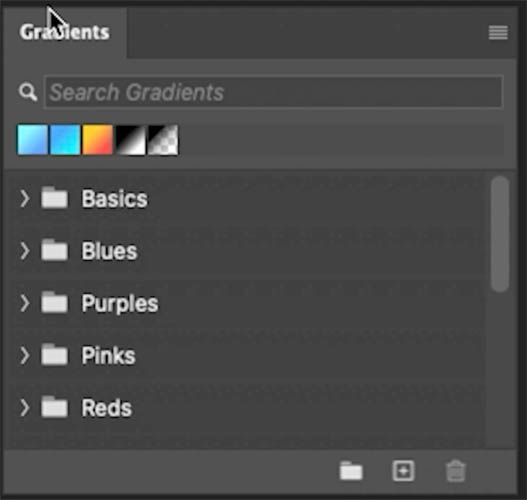Open the Gradients panel menu icon
This screenshot has width=527, height=500.
pyautogui.click(x=498, y=33)
